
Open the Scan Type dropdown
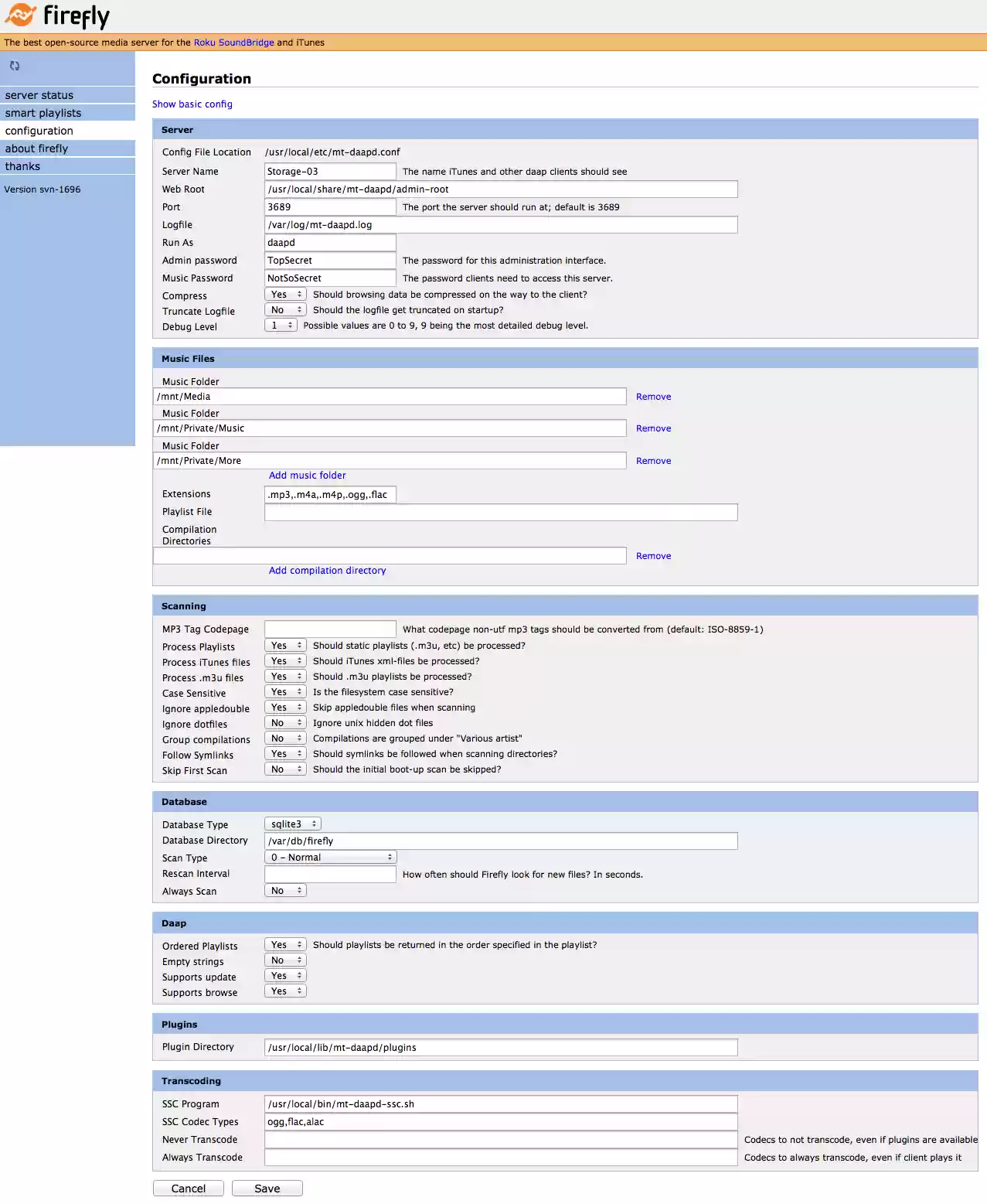pos(330,858)
